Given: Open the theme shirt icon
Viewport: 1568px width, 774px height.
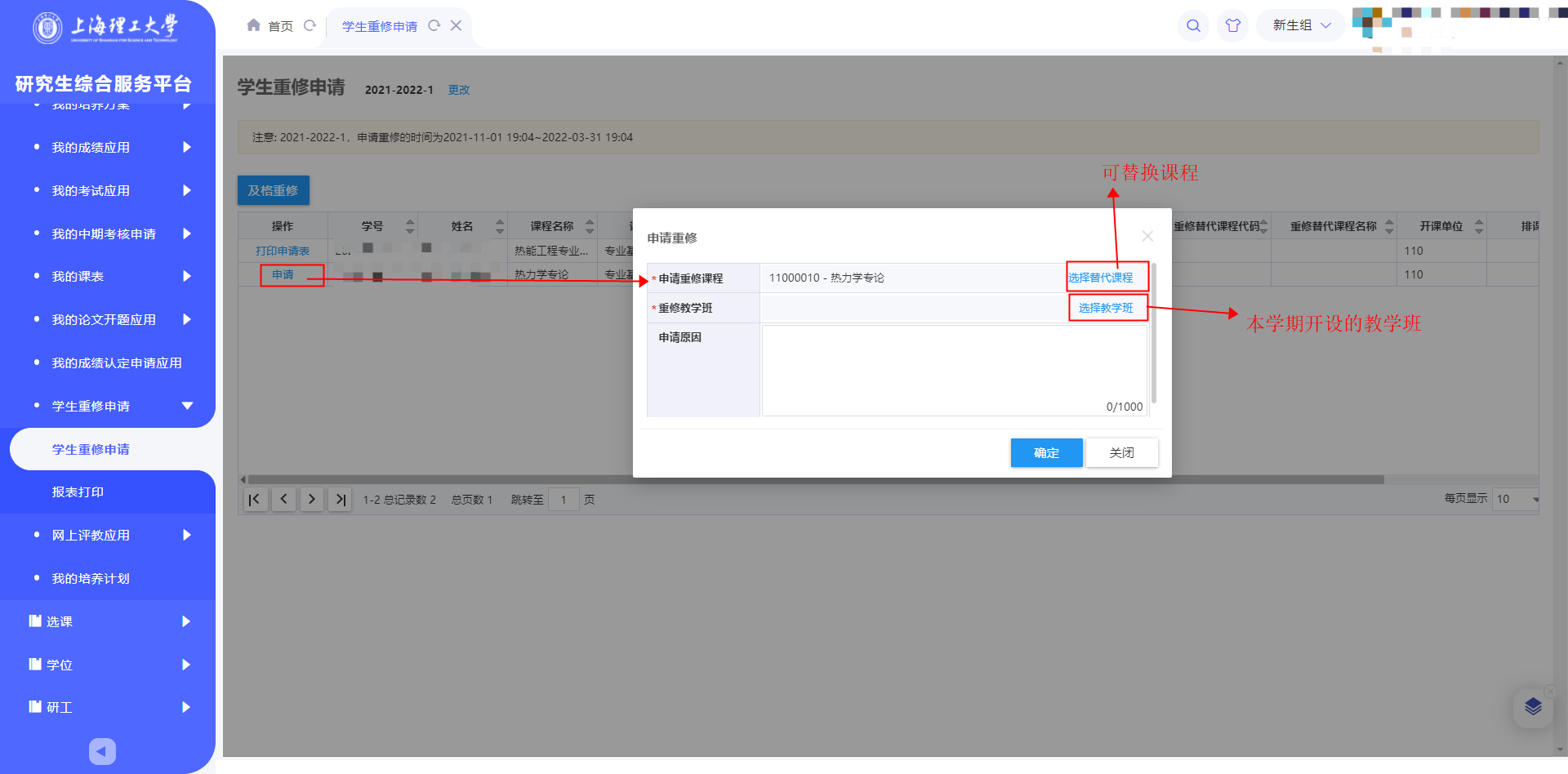Looking at the screenshot, I should 1232,25.
